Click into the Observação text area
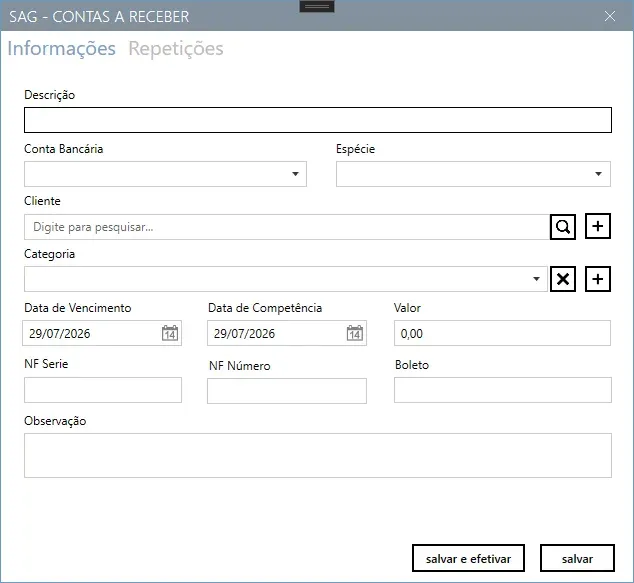634x583 pixels. pos(318,456)
